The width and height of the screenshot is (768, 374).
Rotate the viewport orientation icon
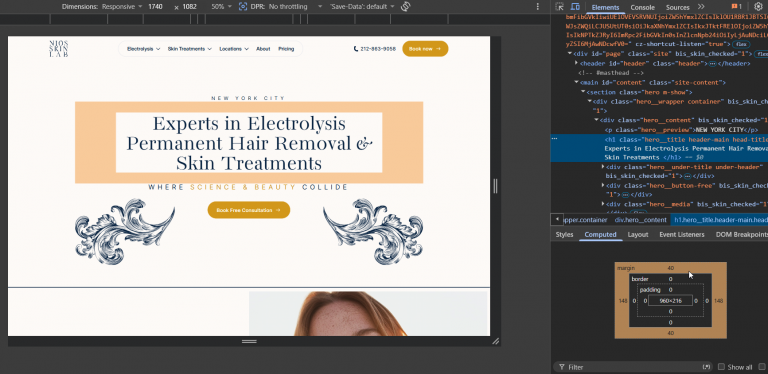[x=406, y=6]
